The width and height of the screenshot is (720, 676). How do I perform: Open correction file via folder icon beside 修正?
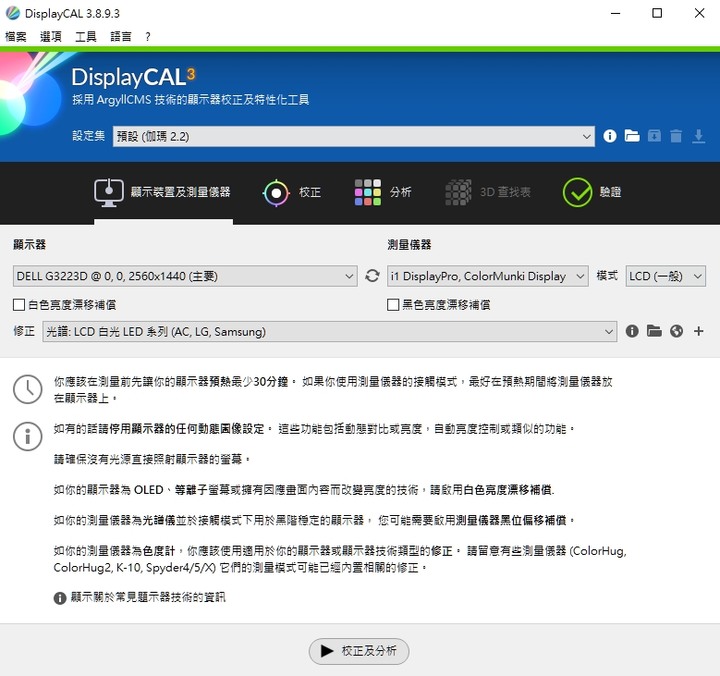(x=654, y=331)
